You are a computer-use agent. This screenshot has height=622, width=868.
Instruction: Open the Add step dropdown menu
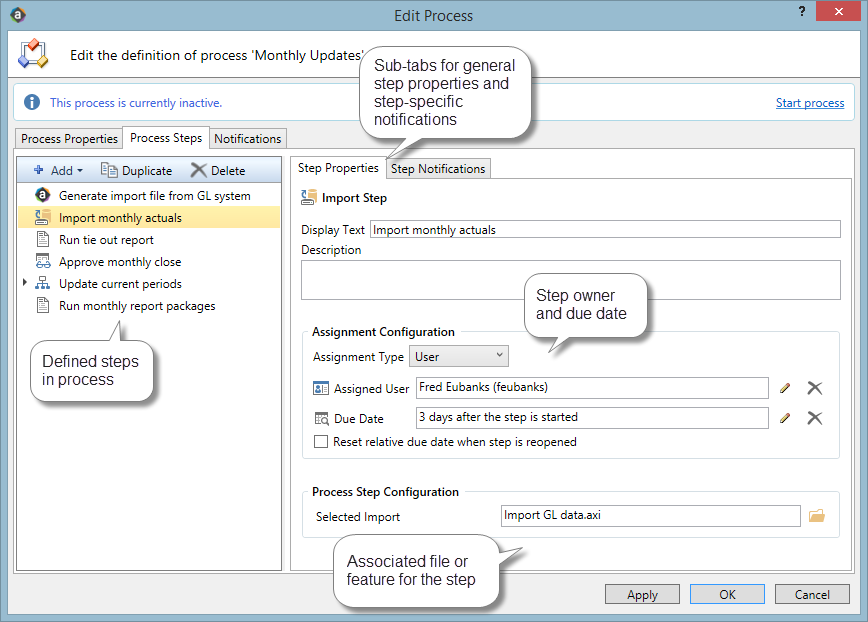coord(58,171)
